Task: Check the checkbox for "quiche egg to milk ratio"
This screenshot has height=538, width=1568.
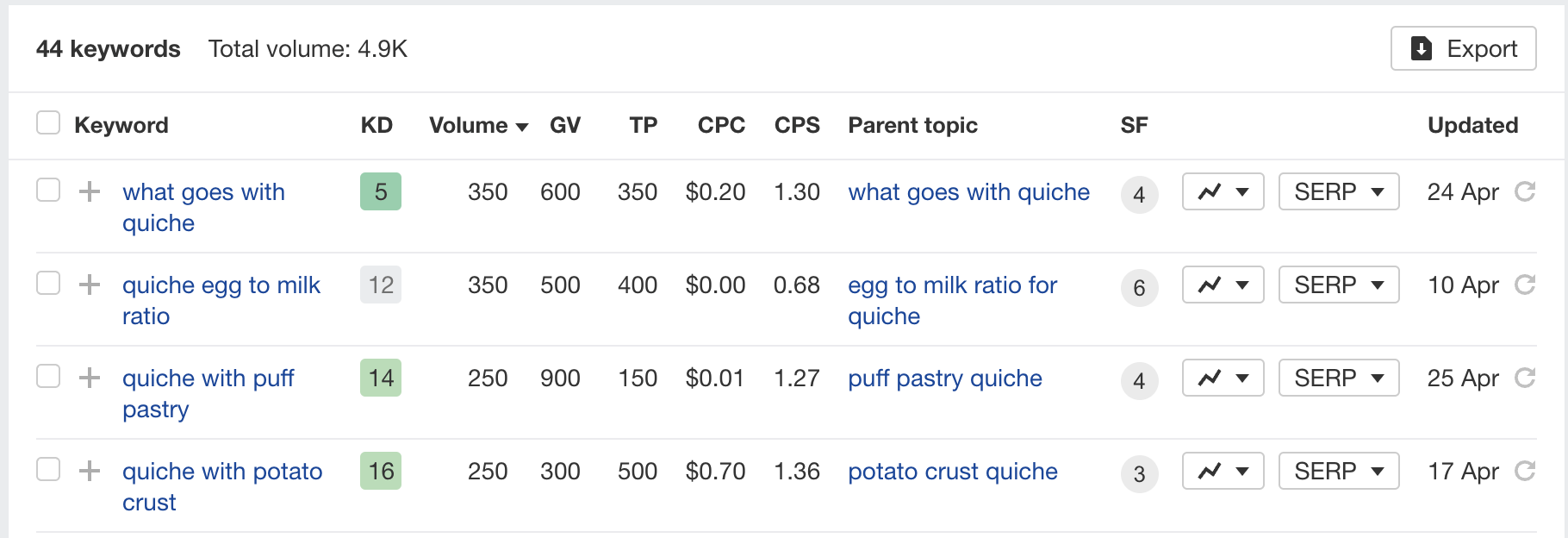Action: click(x=48, y=284)
